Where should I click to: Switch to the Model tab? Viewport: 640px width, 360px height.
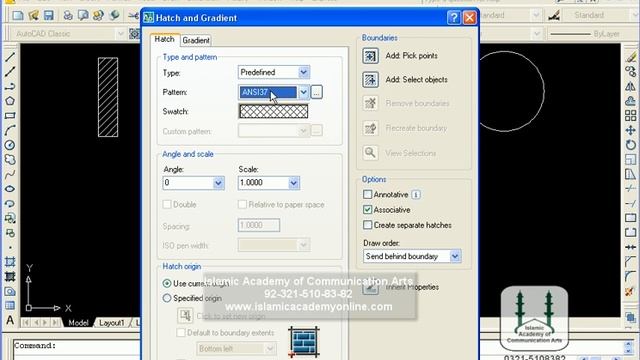[x=78, y=322]
